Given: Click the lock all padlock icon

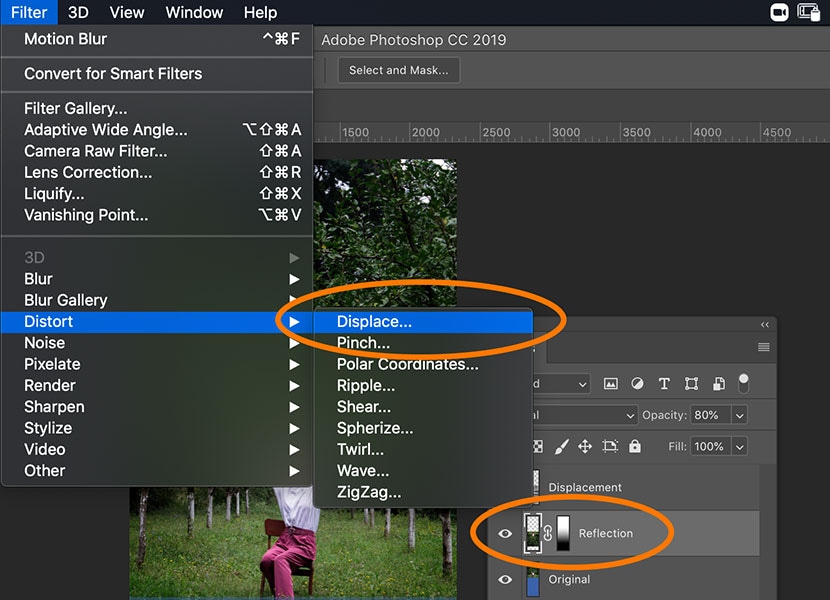Looking at the screenshot, I should click(634, 447).
